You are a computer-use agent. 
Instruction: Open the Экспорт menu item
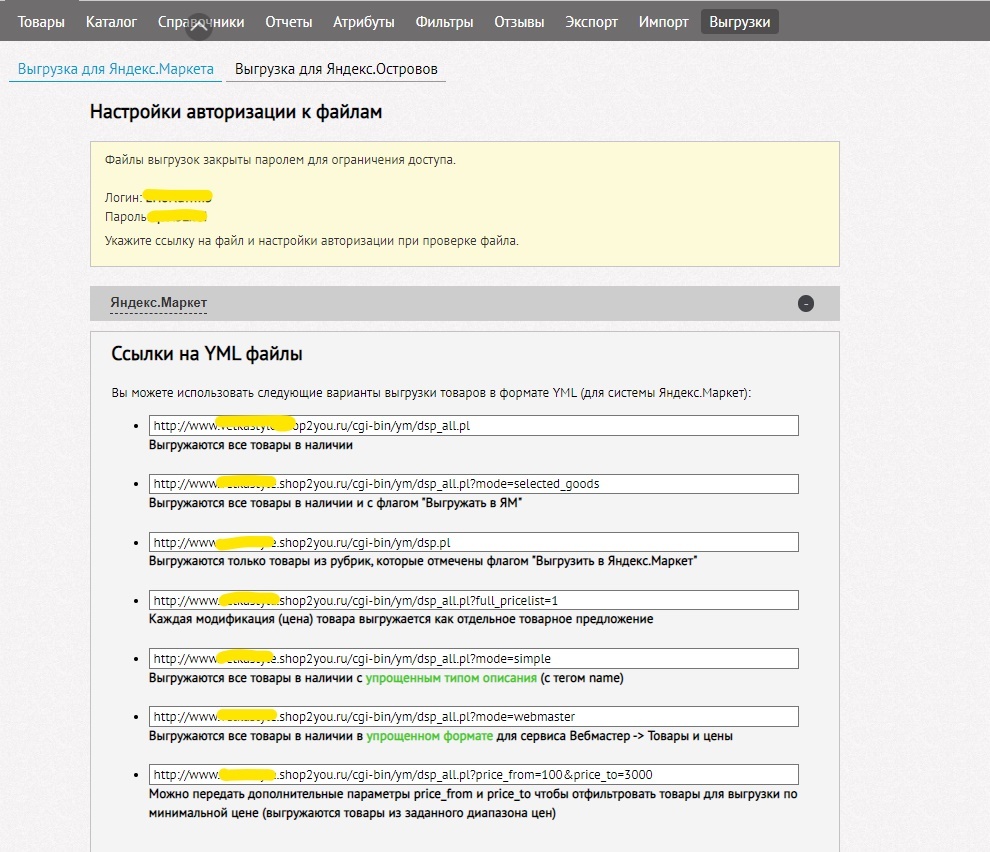(x=591, y=22)
